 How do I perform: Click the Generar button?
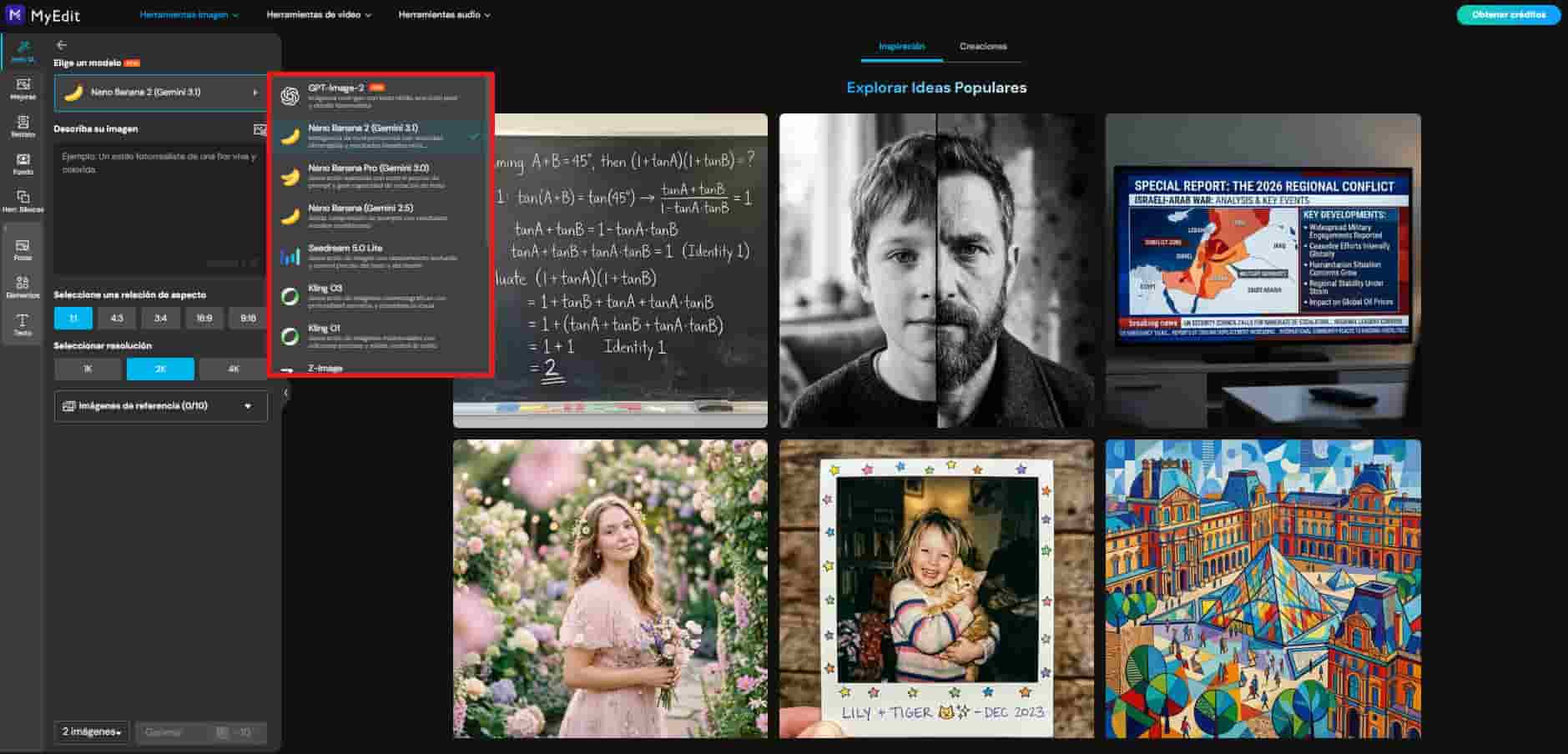tap(201, 732)
